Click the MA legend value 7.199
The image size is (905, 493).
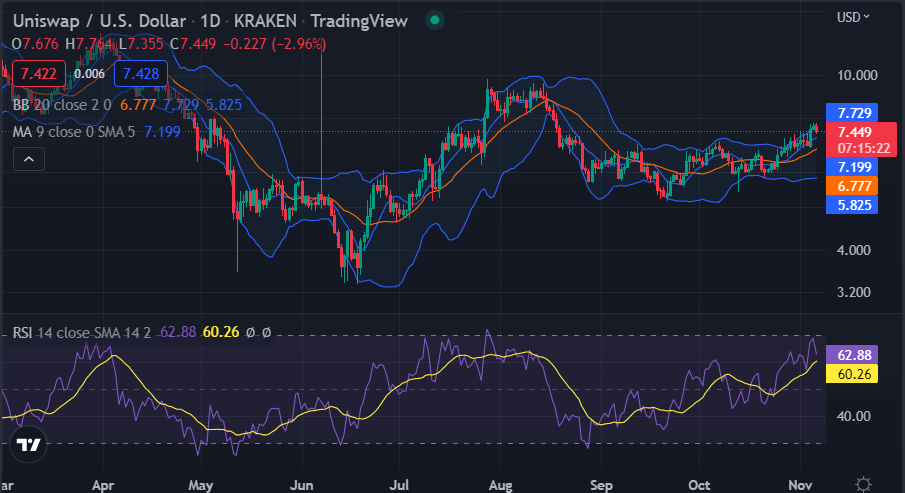tap(162, 132)
